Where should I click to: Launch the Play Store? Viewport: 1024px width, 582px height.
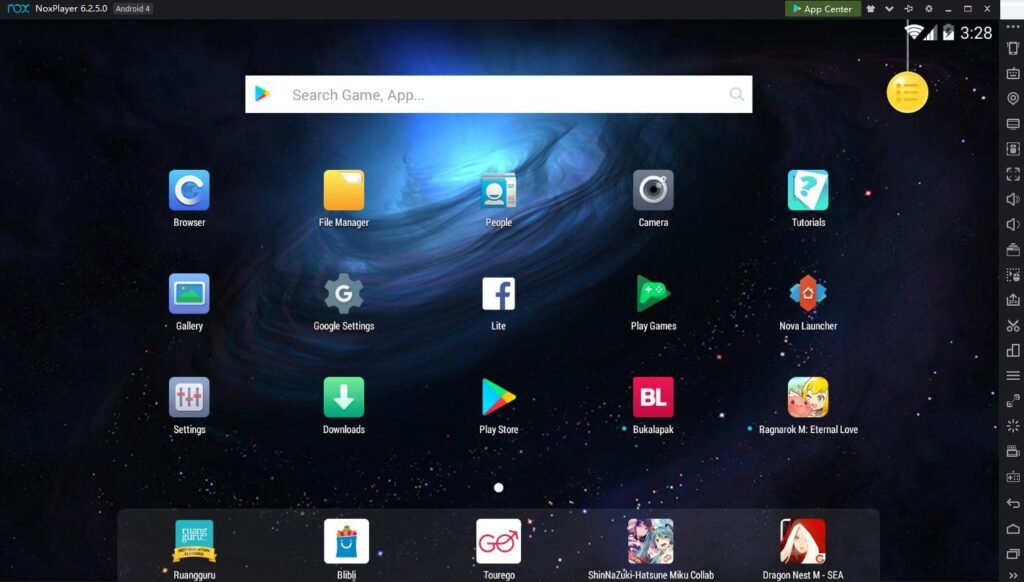pos(498,397)
